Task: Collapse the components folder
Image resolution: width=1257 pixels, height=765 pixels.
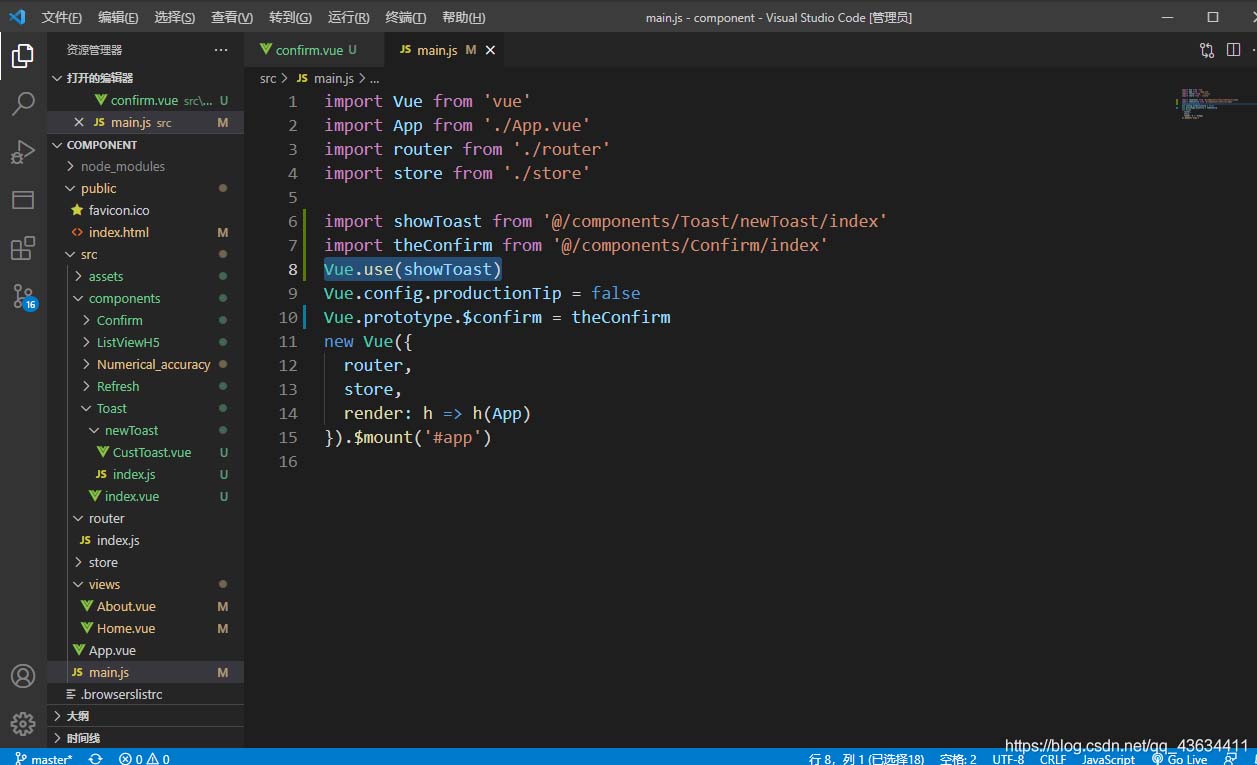Action: (124, 298)
